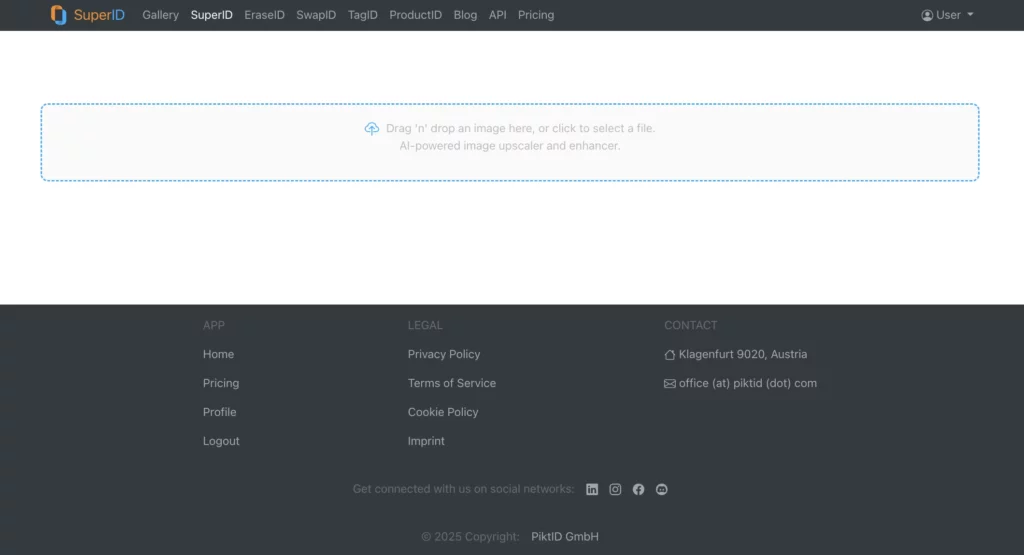Open the API nav link
The image size is (1024, 555).
pyautogui.click(x=497, y=15)
